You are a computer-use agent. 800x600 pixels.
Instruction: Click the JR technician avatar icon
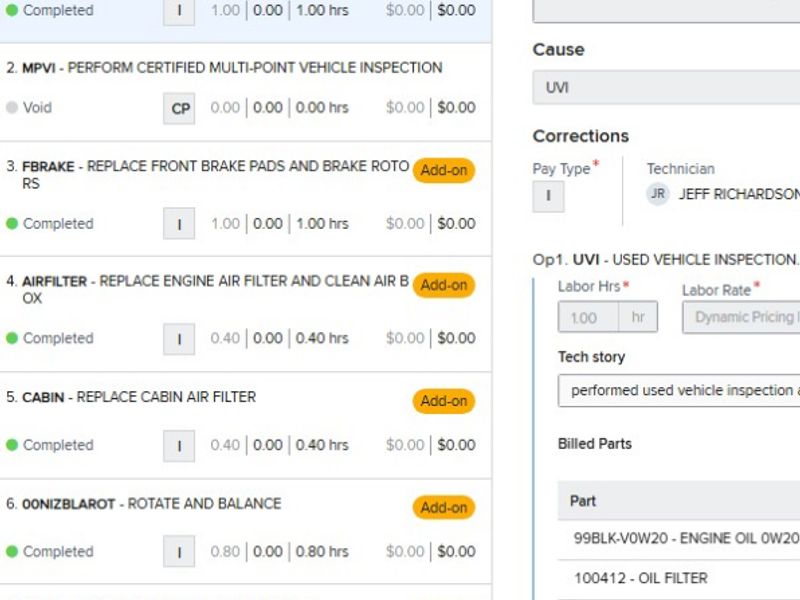[658, 194]
